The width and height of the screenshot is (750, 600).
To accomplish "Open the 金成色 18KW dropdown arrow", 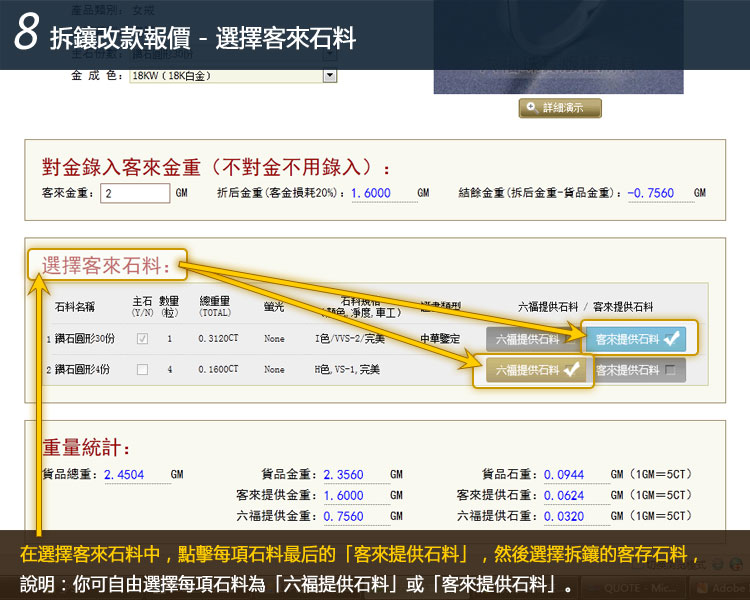I will [330, 76].
